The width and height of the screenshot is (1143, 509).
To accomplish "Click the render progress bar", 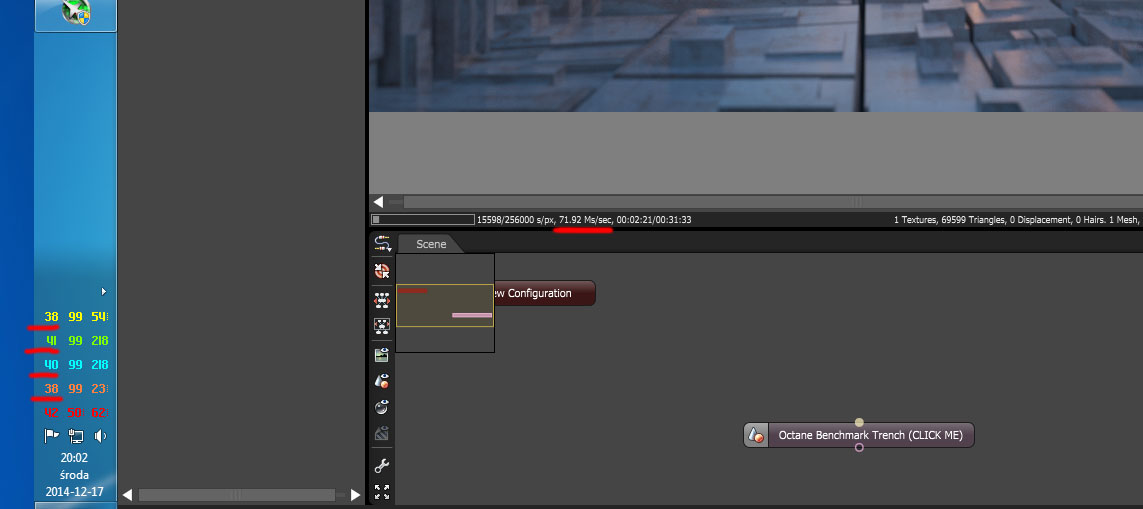I will (x=423, y=219).
